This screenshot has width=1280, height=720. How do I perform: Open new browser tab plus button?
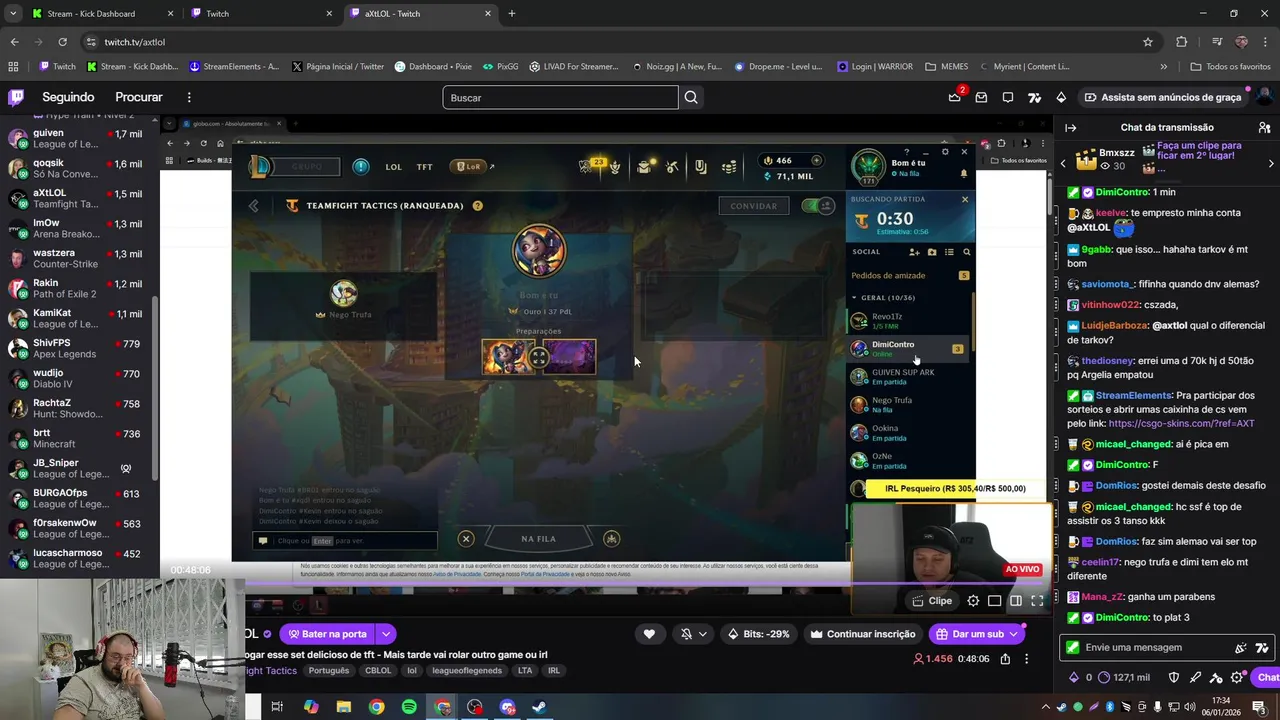point(512,14)
